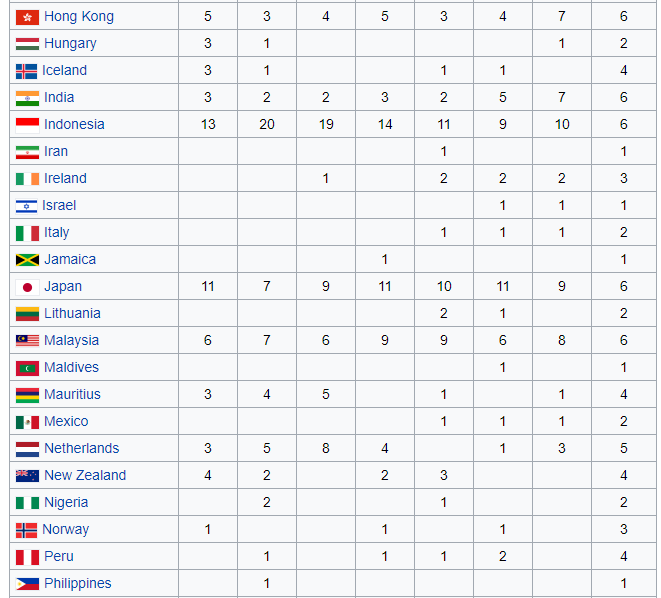Image resolution: width=661 pixels, height=598 pixels.
Task: Click the India flag icon
Action: tap(27, 98)
